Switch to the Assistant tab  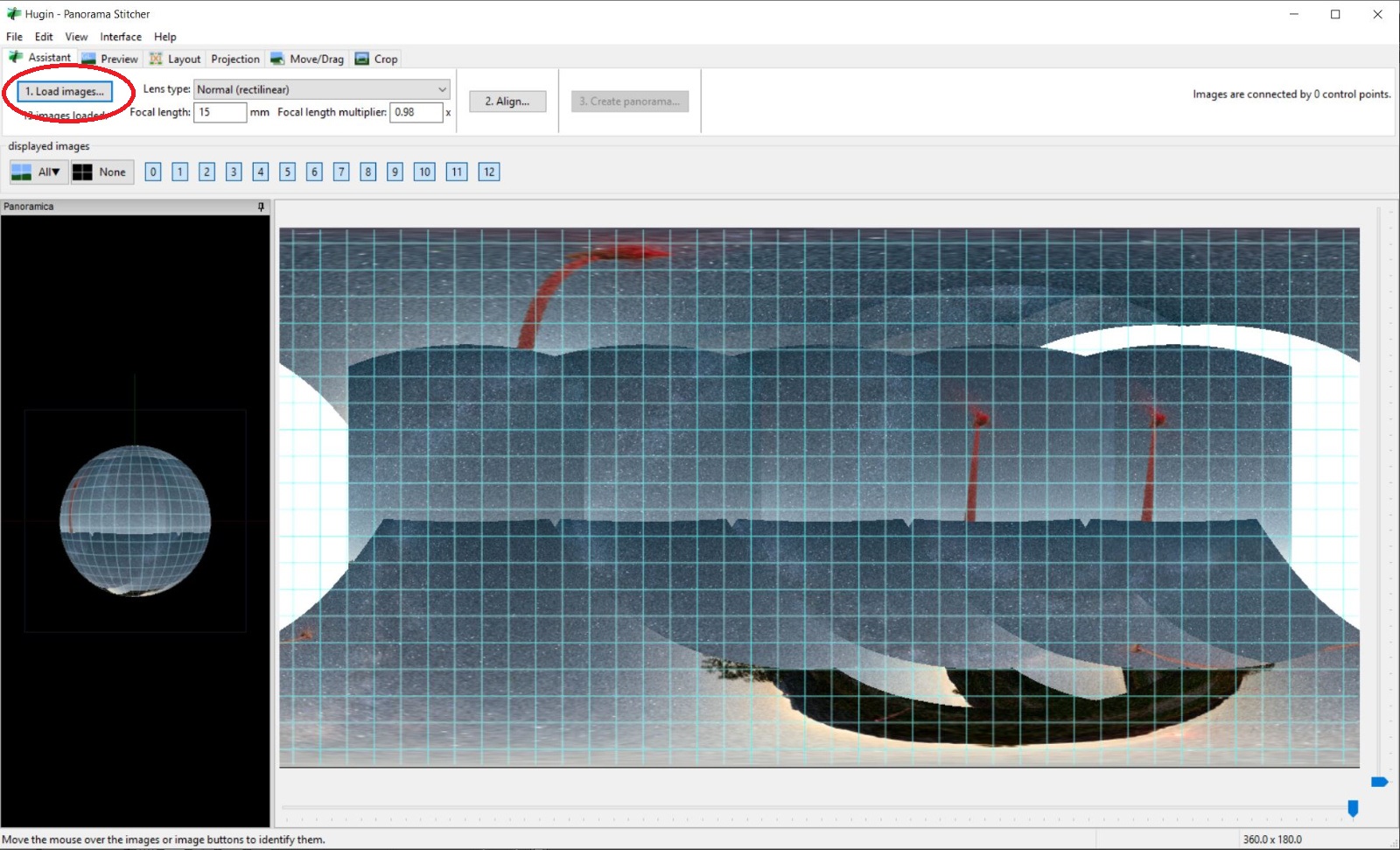(x=40, y=58)
